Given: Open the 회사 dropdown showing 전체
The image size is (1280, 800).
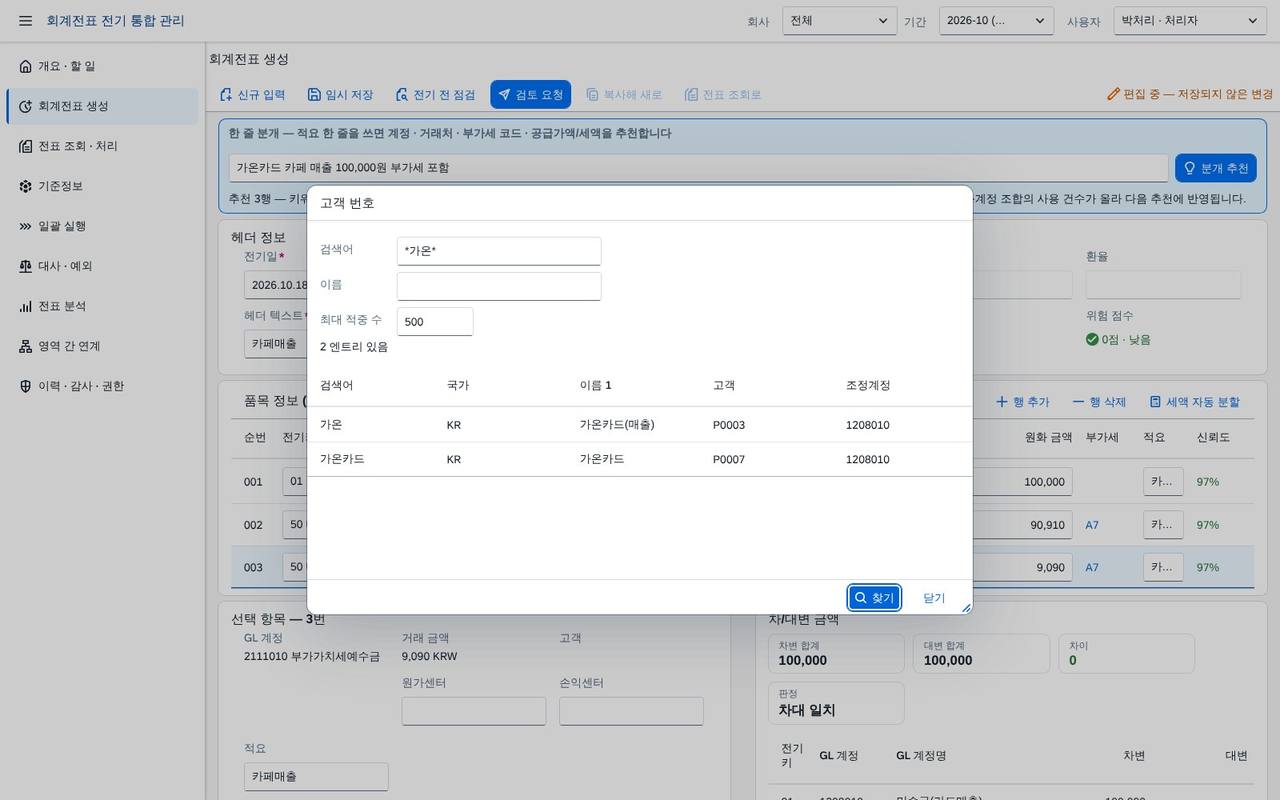Looking at the screenshot, I should coord(840,21).
